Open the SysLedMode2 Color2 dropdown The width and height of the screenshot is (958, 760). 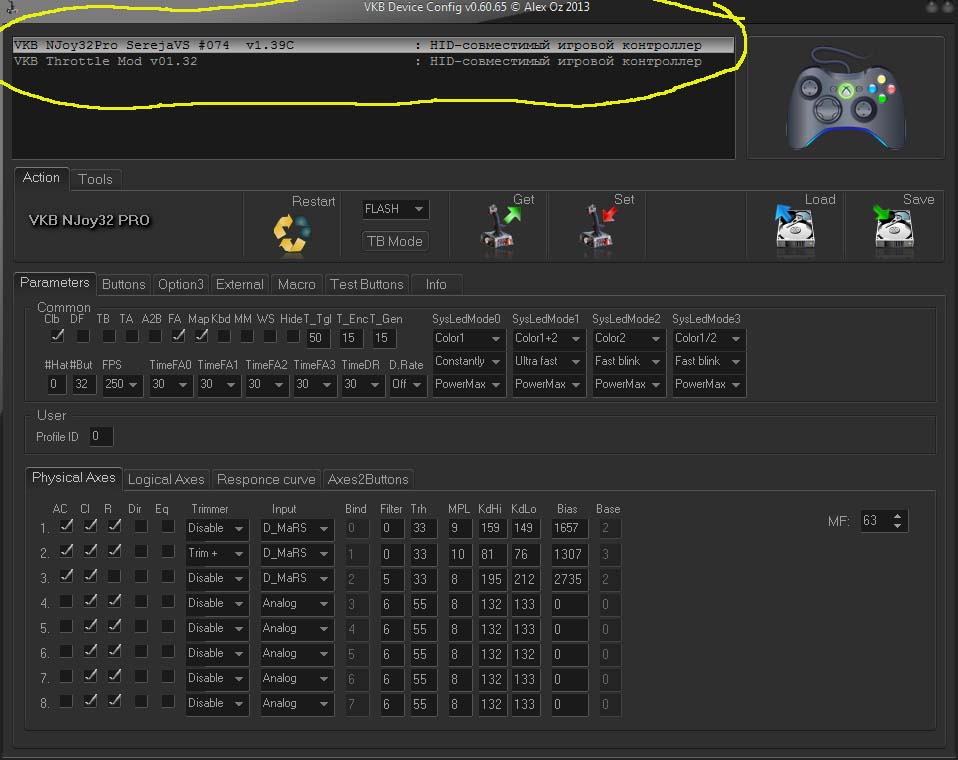pyautogui.click(x=629, y=338)
